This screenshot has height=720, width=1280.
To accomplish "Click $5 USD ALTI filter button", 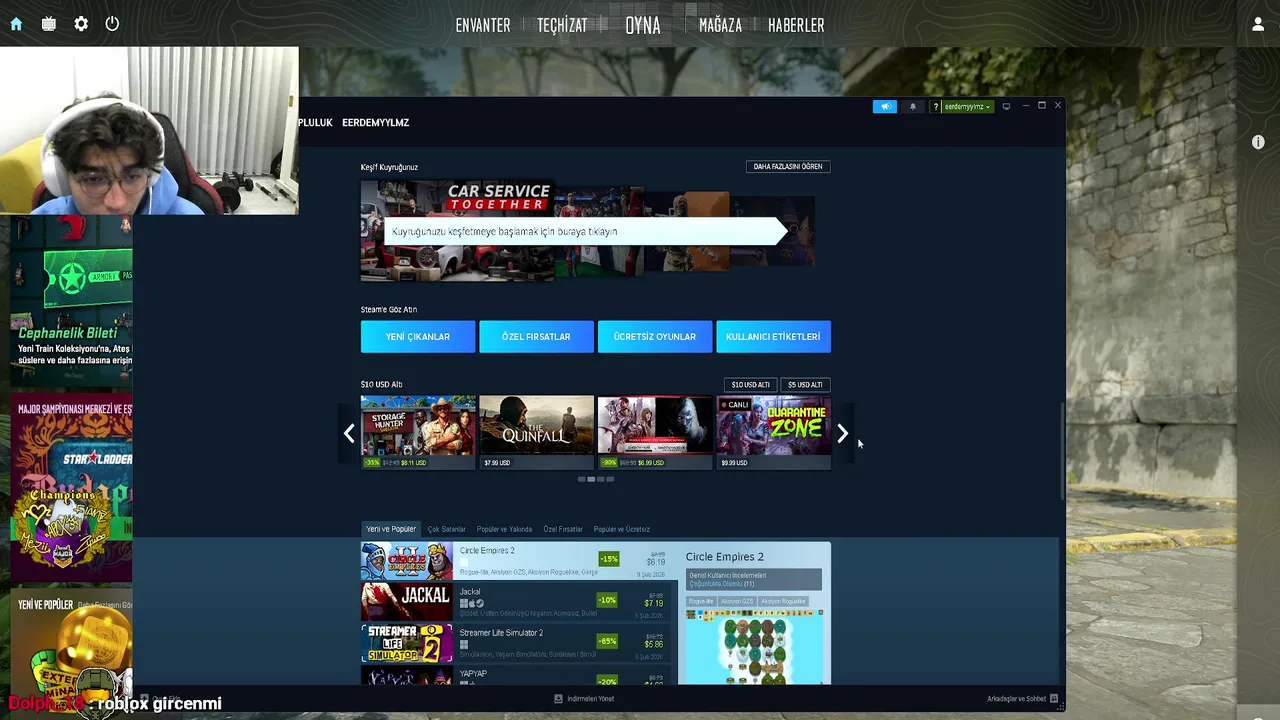I will click(x=805, y=385).
